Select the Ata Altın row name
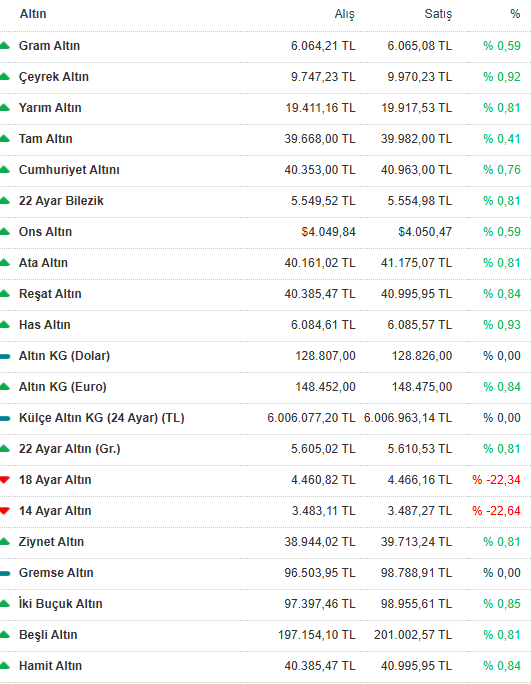The image size is (531, 684). pyautogui.click(x=43, y=263)
